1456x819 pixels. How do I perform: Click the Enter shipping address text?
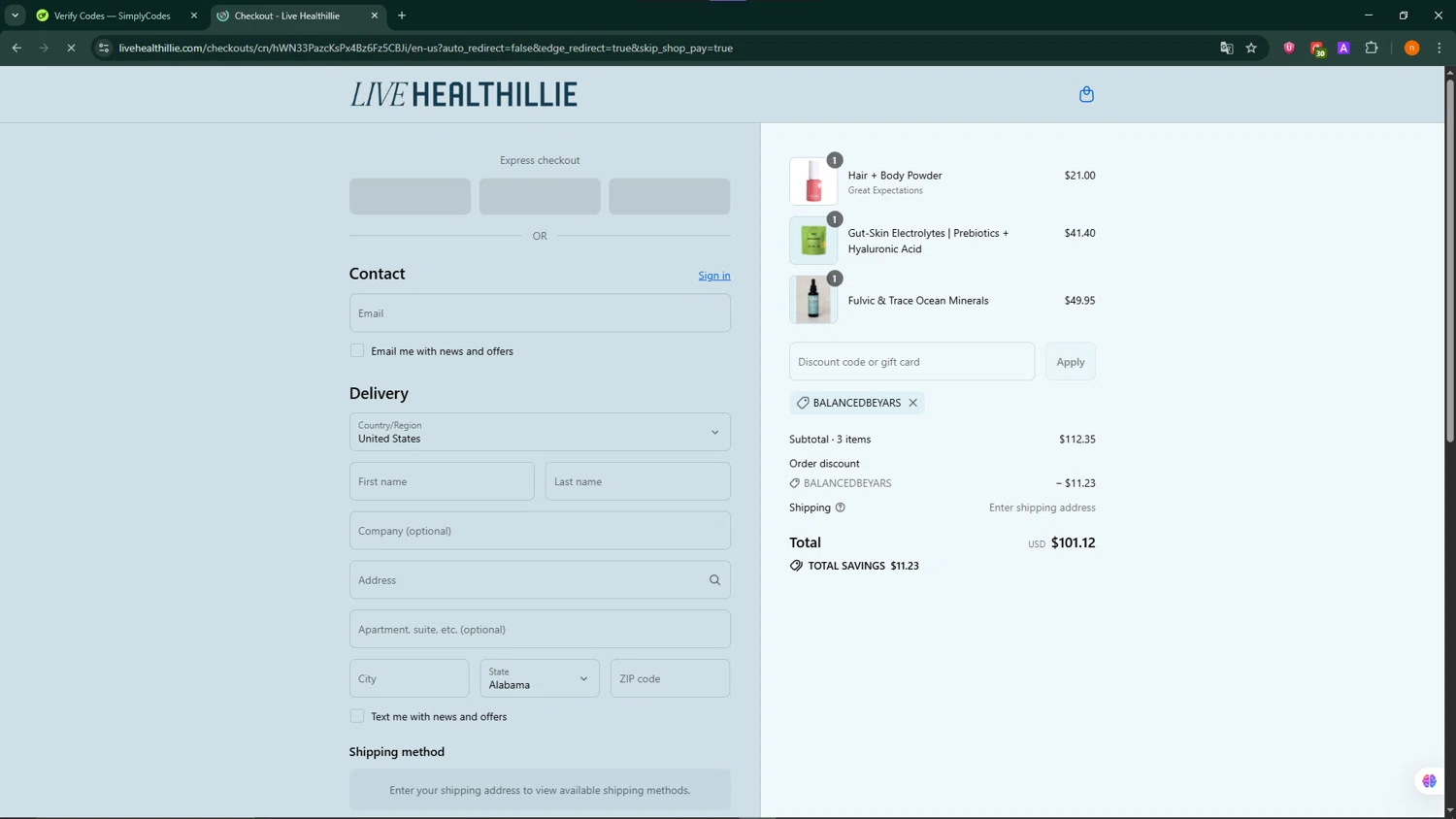pyautogui.click(x=1042, y=508)
